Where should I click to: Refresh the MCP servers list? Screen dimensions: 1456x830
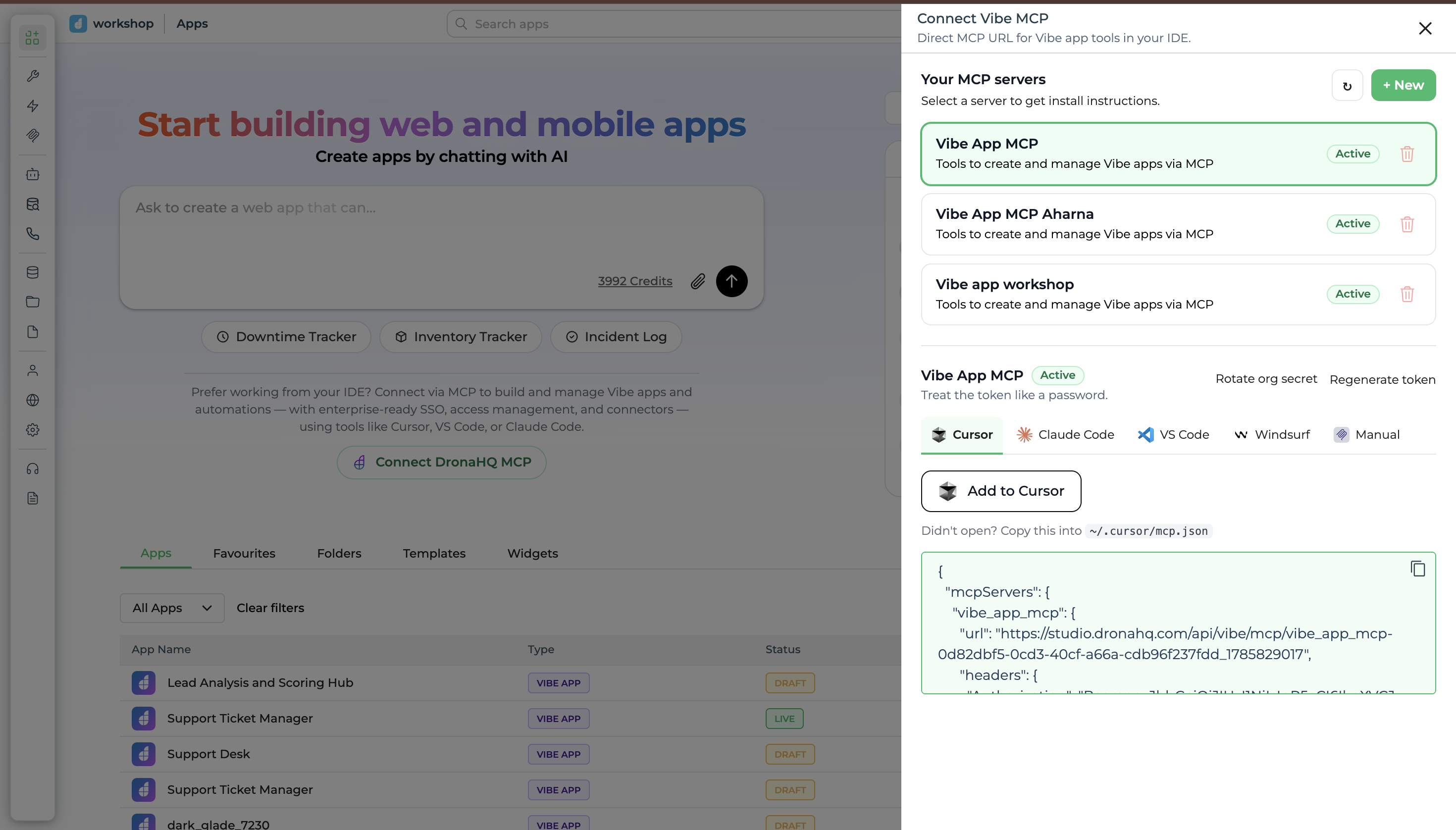[x=1347, y=86]
